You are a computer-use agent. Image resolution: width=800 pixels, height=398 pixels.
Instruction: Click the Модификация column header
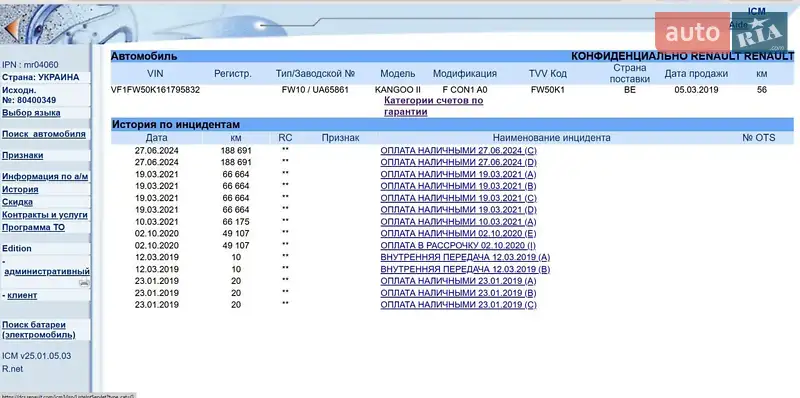coord(465,73)
